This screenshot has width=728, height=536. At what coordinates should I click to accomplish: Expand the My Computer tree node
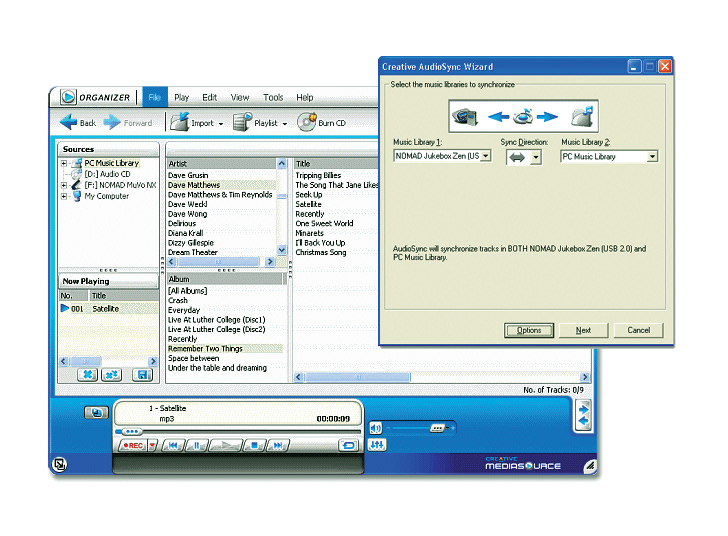pyautogui.click(x=64, y=196)
